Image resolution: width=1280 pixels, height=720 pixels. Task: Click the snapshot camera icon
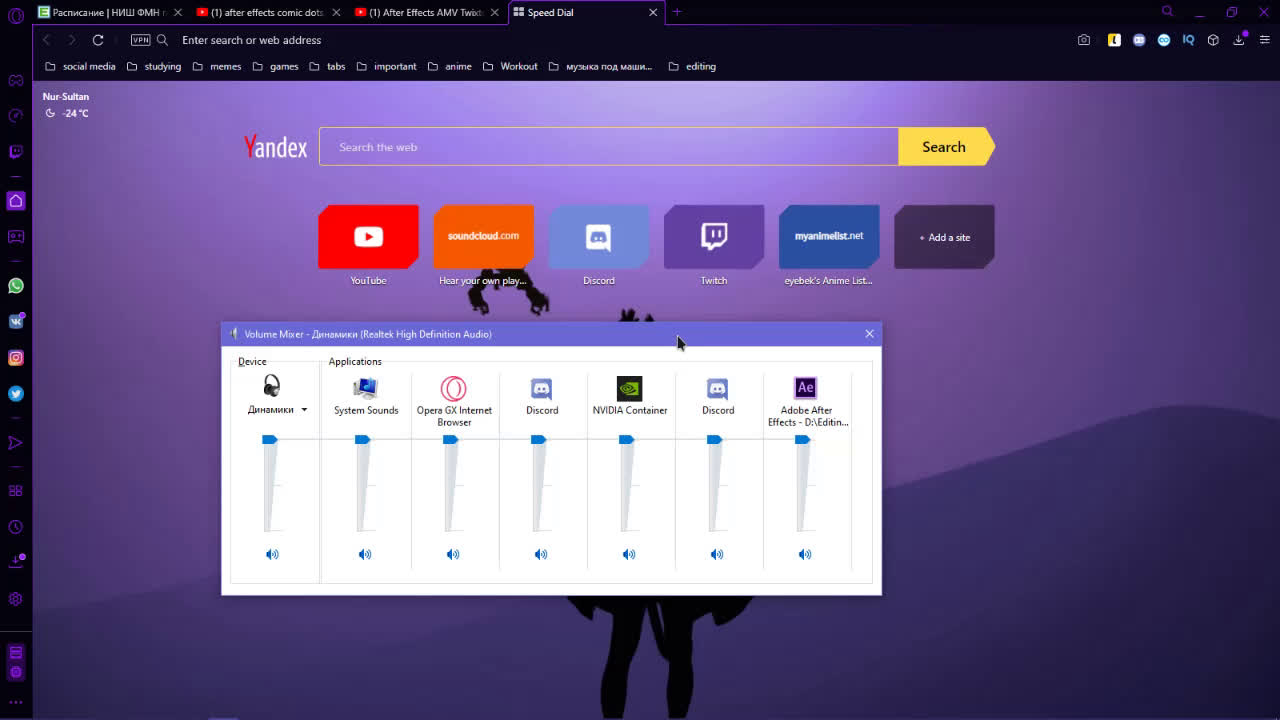(1084, 40)
